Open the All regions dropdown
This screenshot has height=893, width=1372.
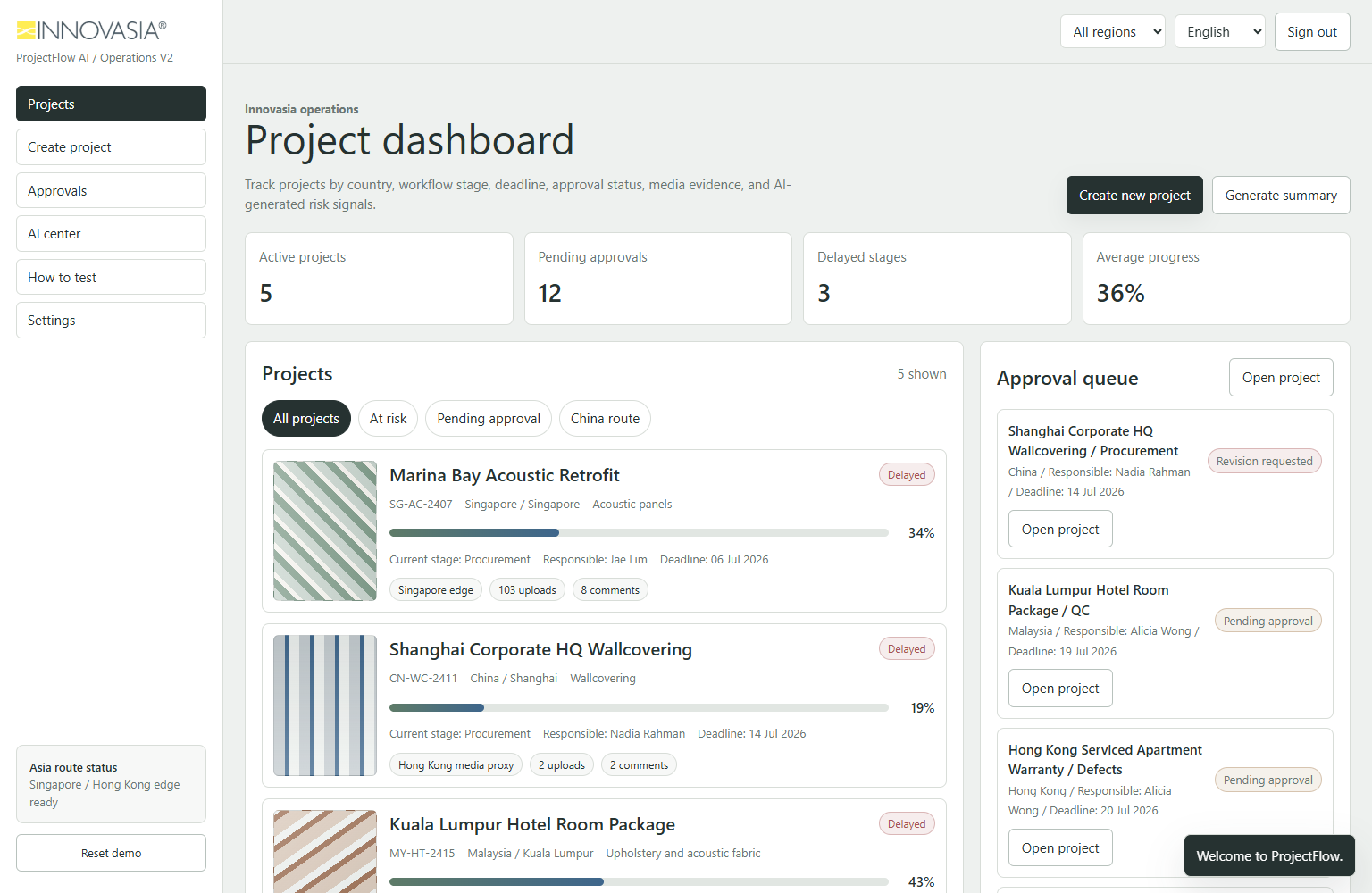(1113, 31)
